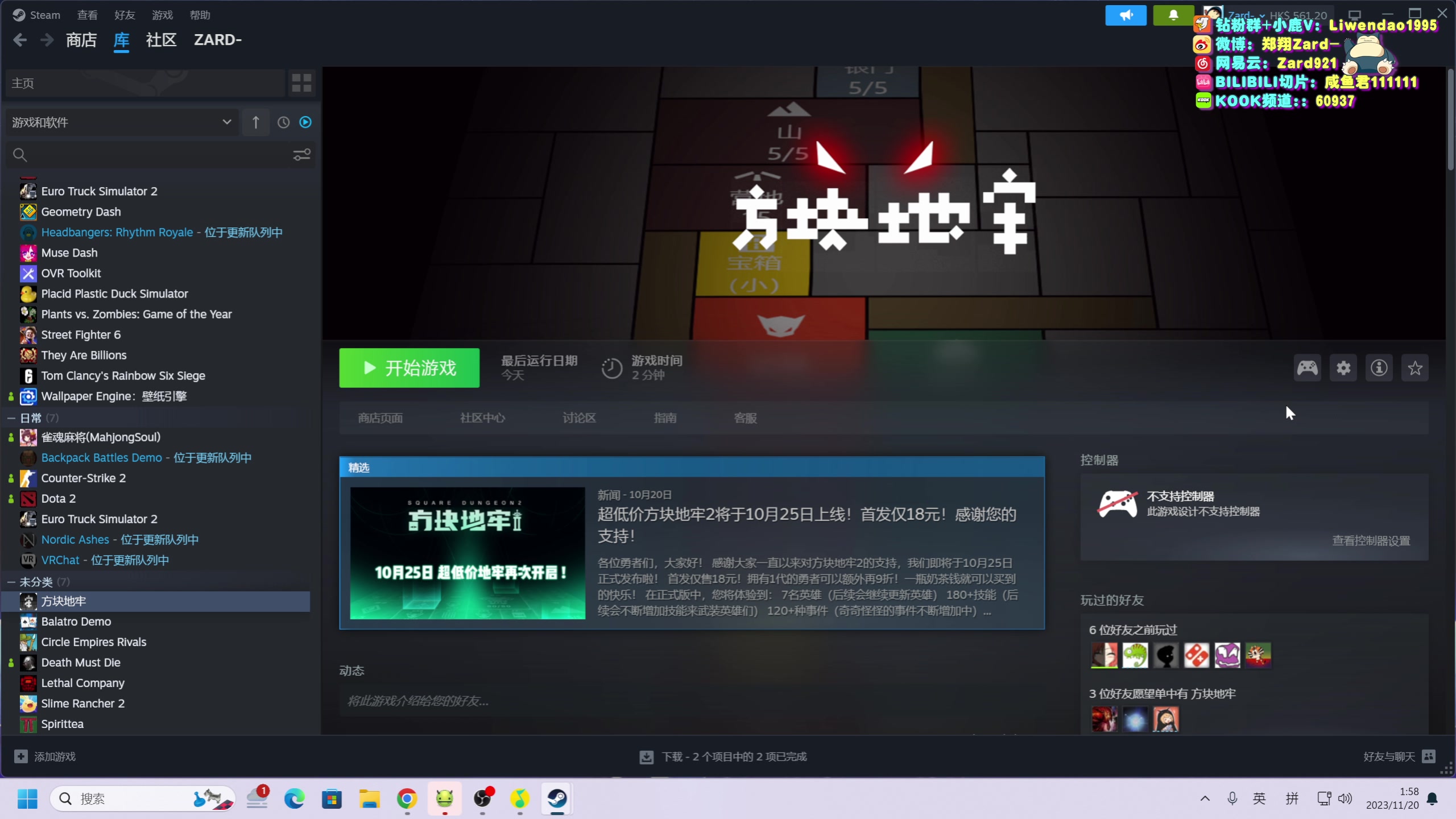Open the 游戏和软件 filter dropdown
This screenshot has height=819, width=1456.
tap(122, 122)
